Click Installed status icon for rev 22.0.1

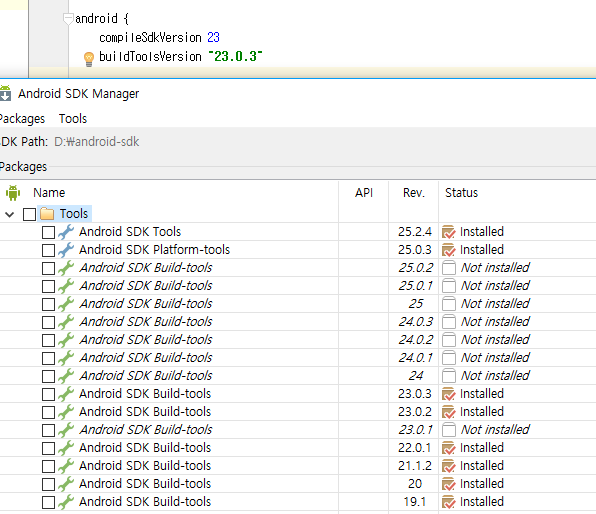(449, 448)
